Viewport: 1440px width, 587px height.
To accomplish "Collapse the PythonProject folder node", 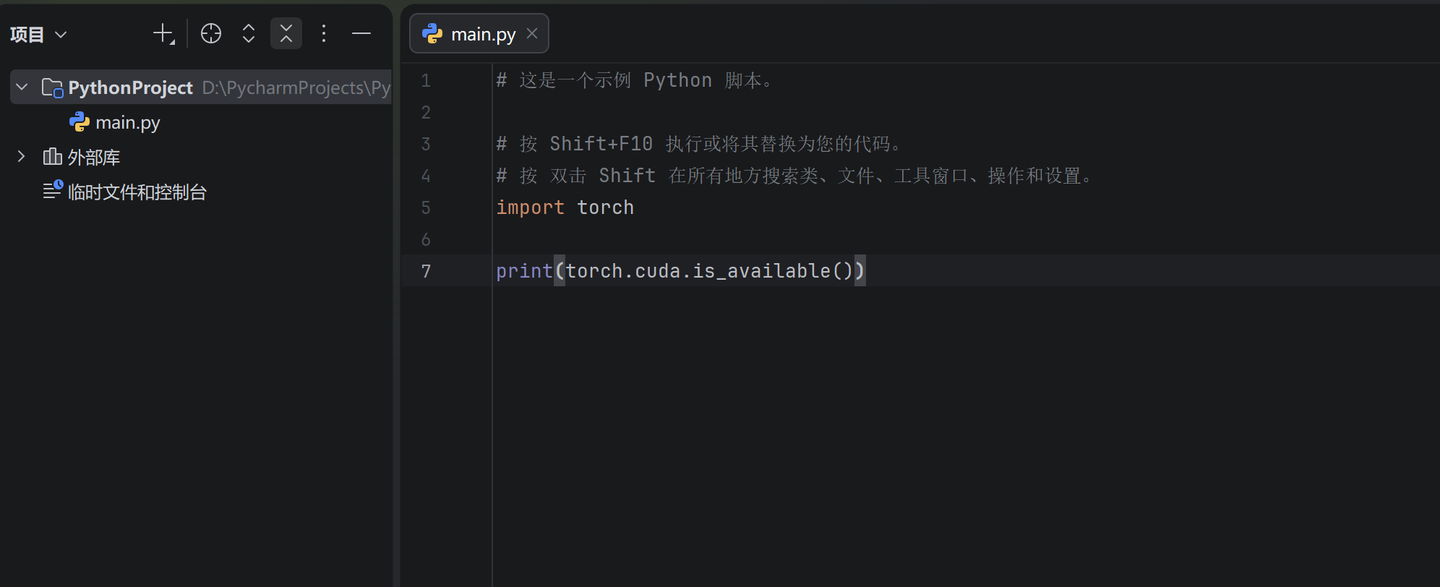I will click(22, 88).
